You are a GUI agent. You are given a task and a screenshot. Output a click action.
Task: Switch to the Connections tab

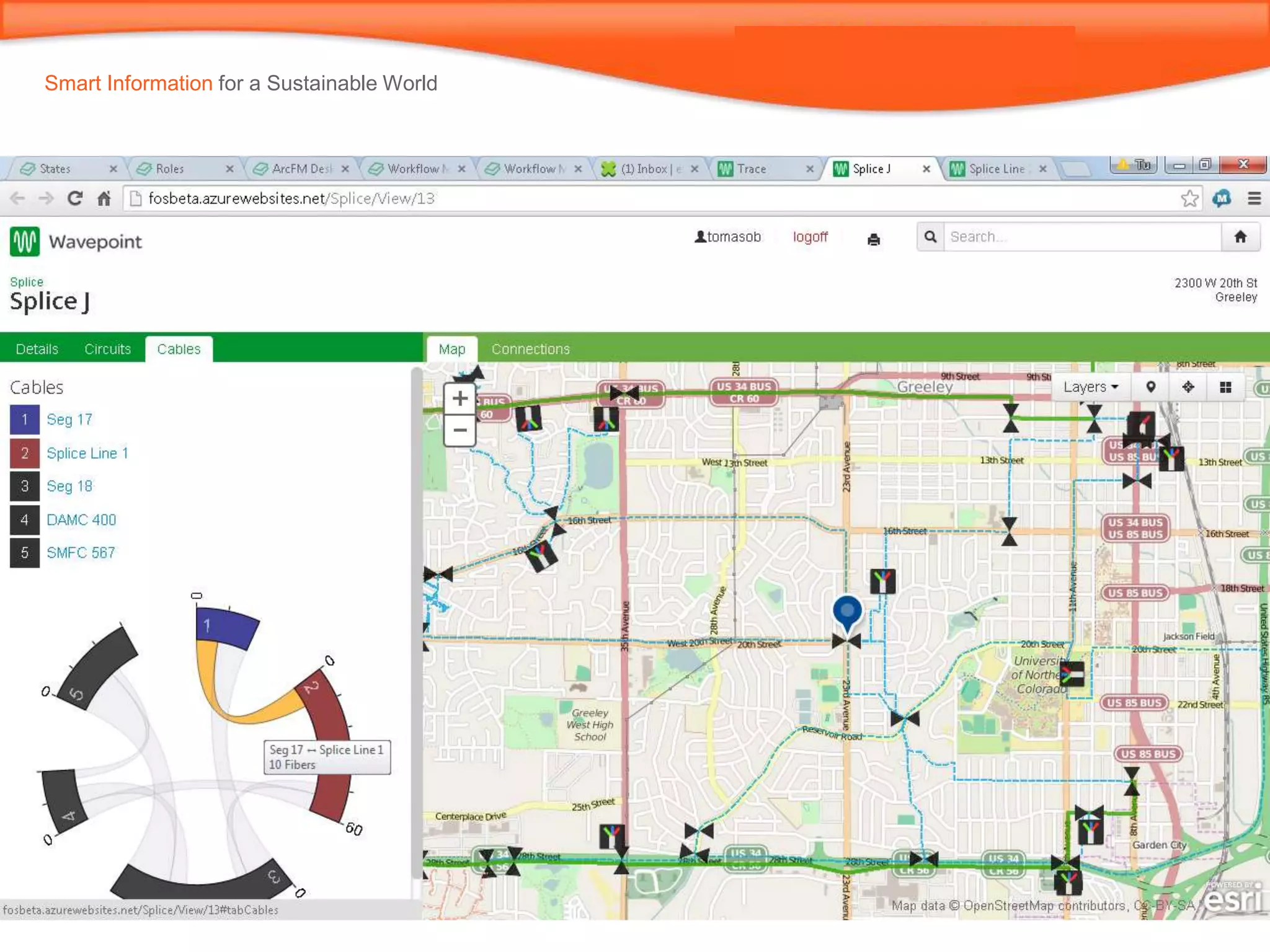point(530,349)
